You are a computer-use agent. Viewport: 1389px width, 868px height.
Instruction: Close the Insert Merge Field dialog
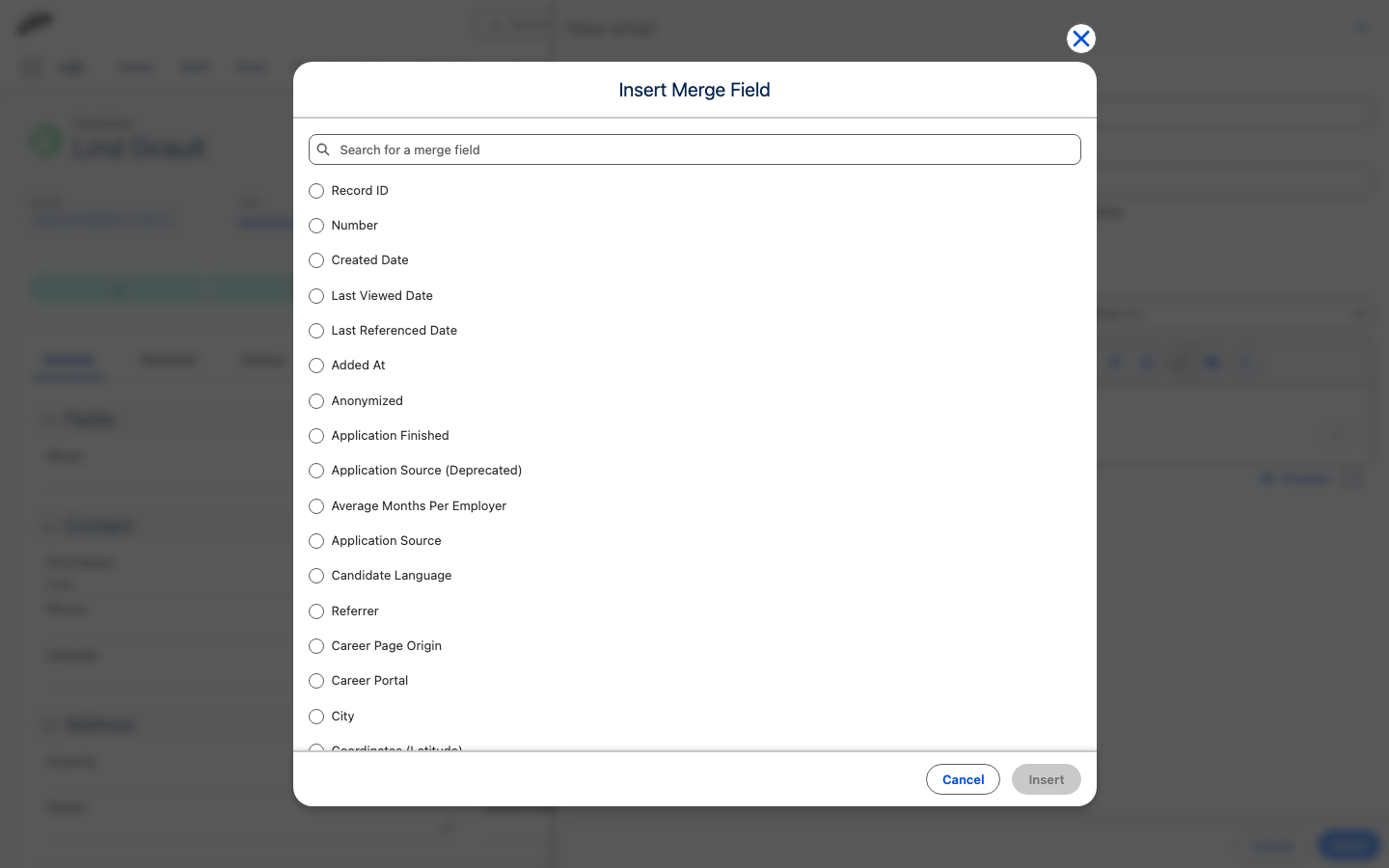[x=1081, y=39]
